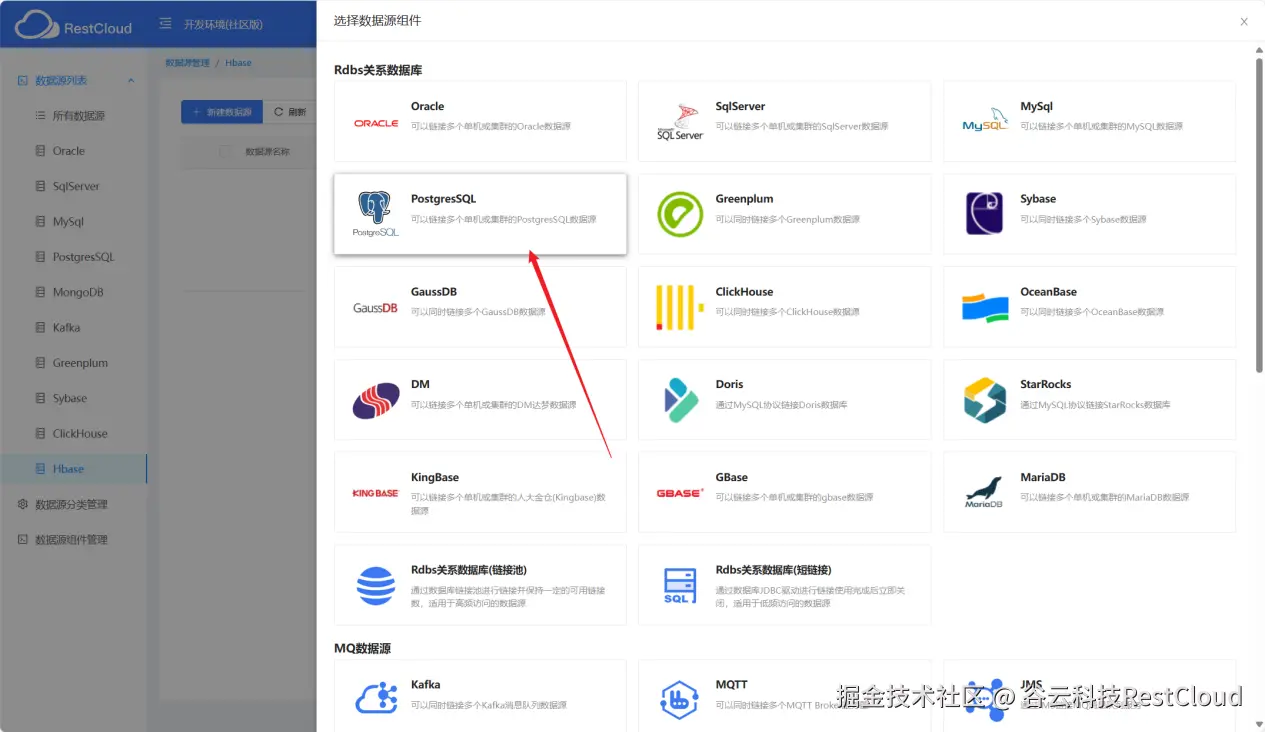
Task: Click the short-link SQL server icon
Action: [x=680, y=585]
